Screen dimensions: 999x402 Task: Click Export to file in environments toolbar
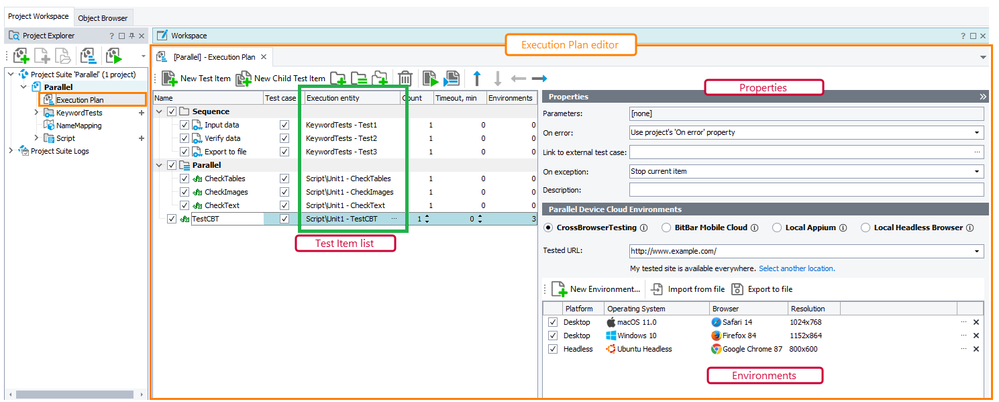click(x=761, y=289)
